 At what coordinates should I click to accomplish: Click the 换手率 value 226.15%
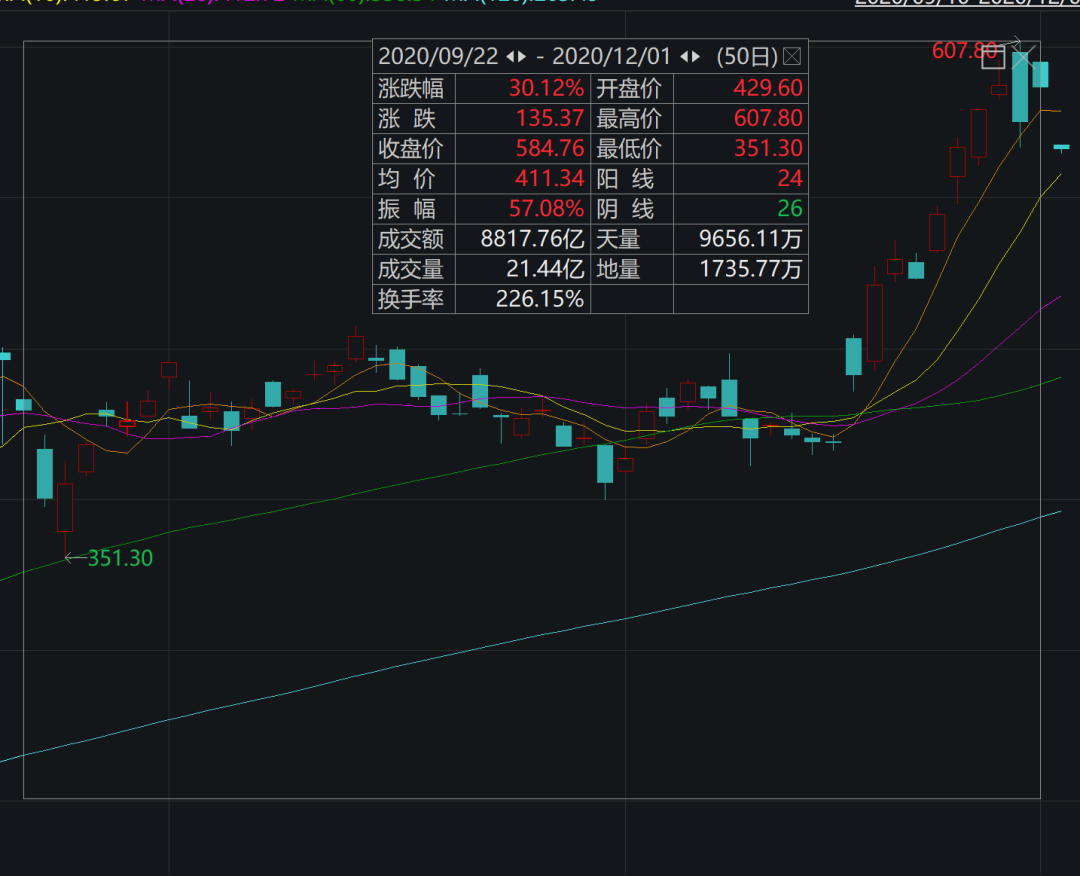click(x=539, y=298)
